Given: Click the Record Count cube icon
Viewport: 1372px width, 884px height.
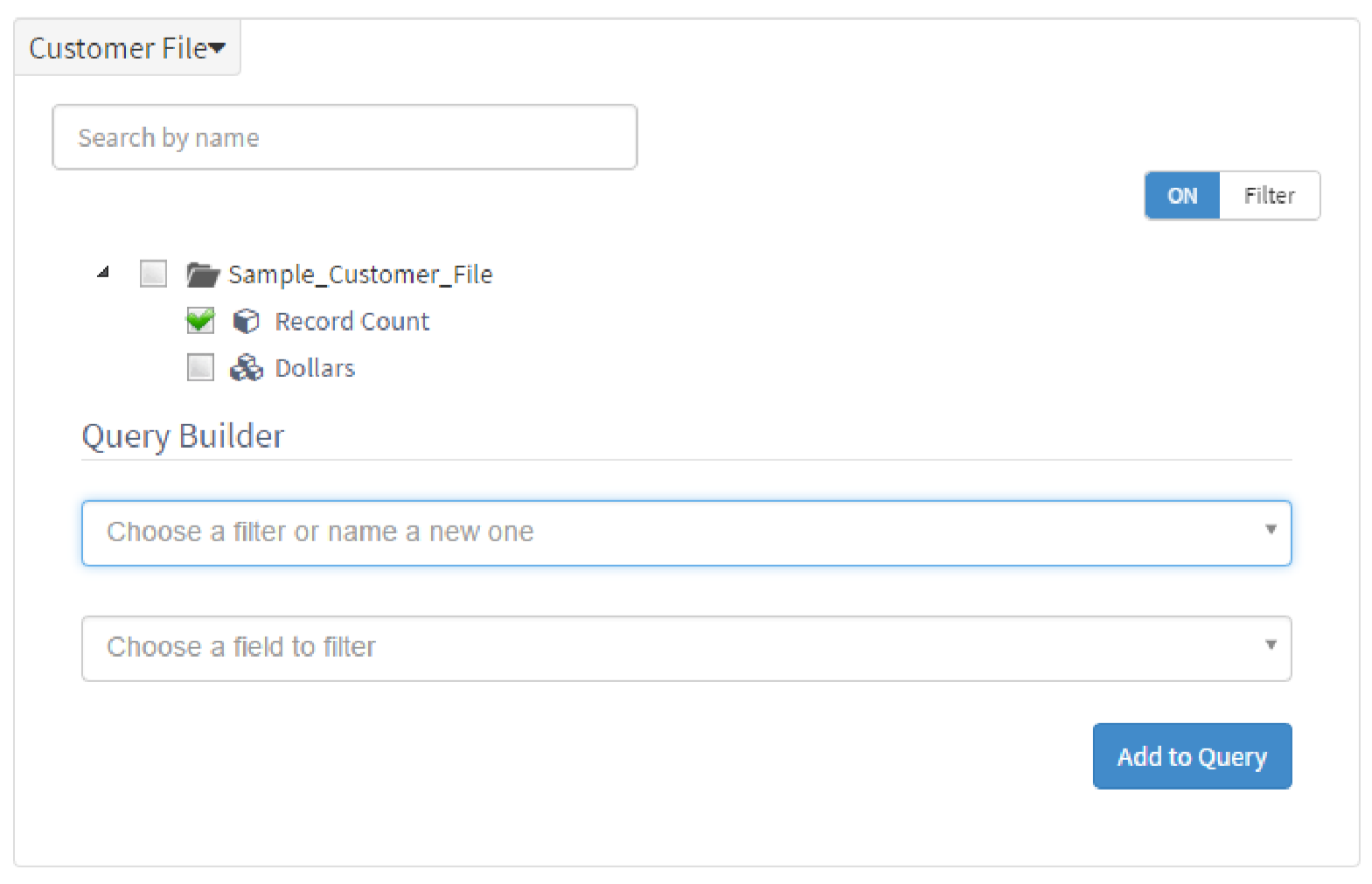Looking at the screenshot, I should coord(247,322).
